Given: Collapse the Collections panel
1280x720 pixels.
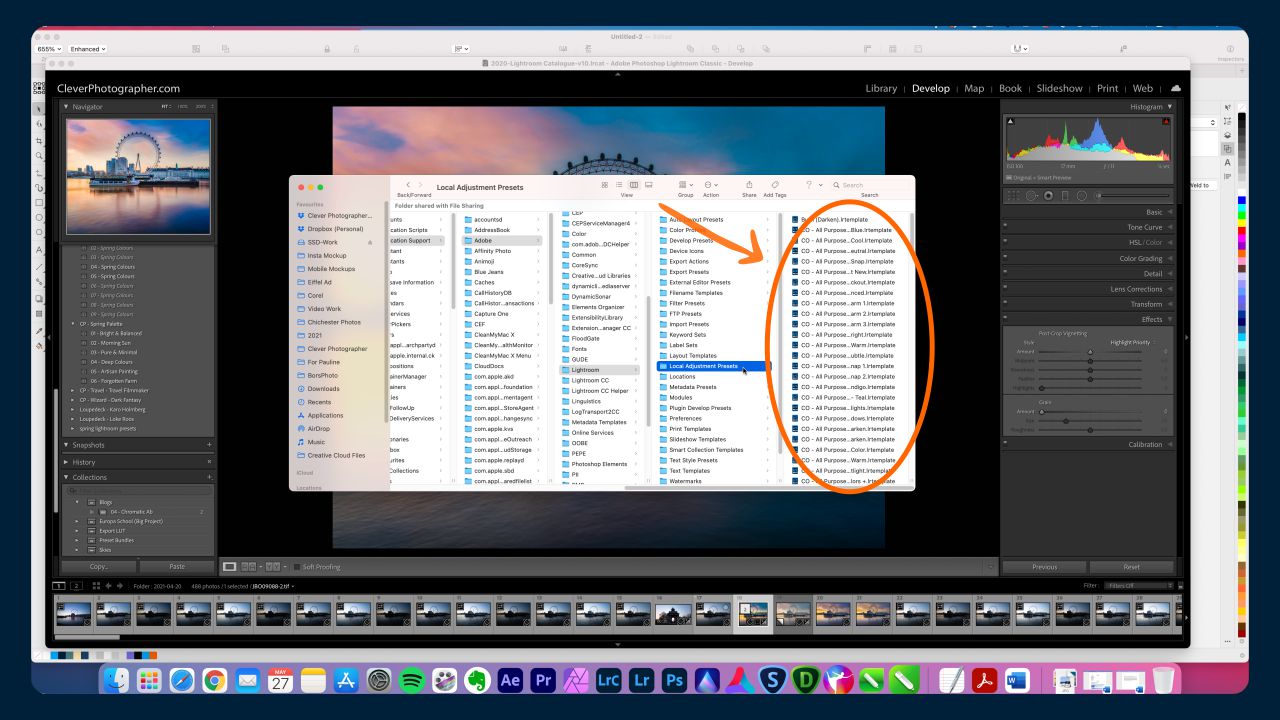Looking at the screenshot, I should click(x=67, y=477).
